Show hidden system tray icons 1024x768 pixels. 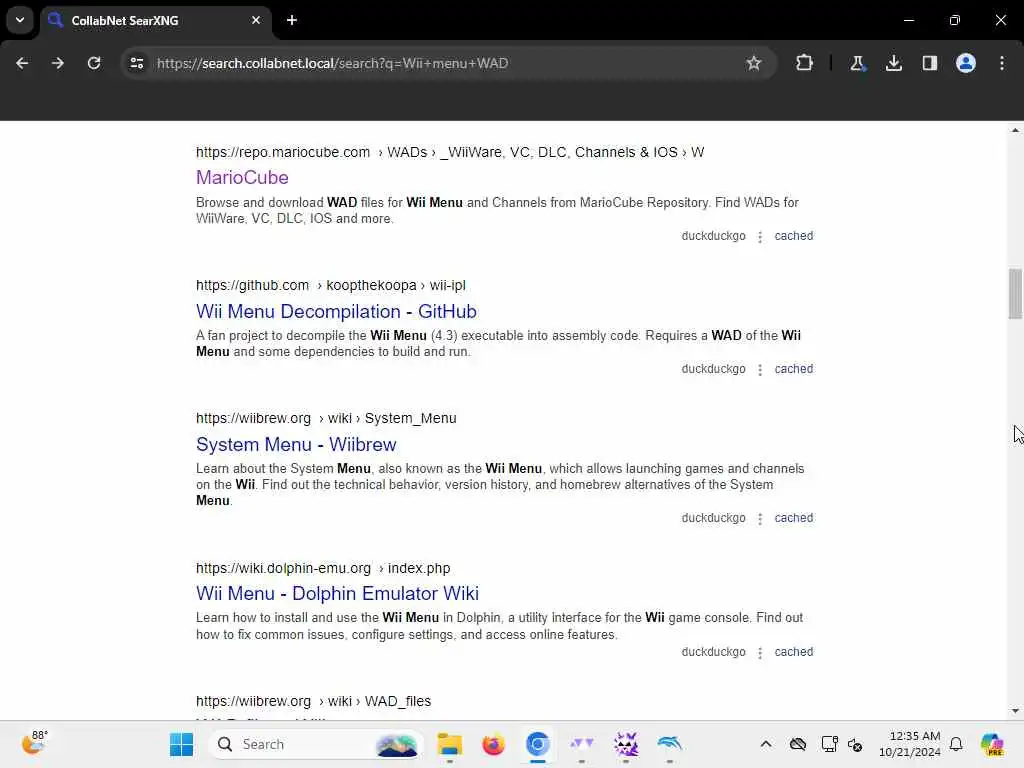(765, 744)
